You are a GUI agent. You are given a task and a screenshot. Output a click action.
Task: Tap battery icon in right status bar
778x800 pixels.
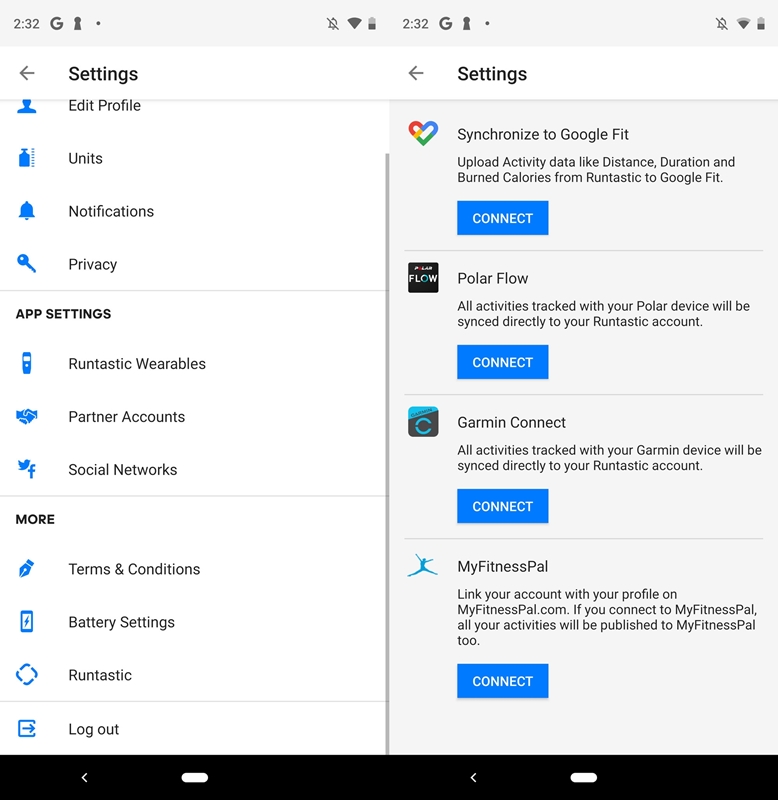pyautogui.click(x=761, y=23)
